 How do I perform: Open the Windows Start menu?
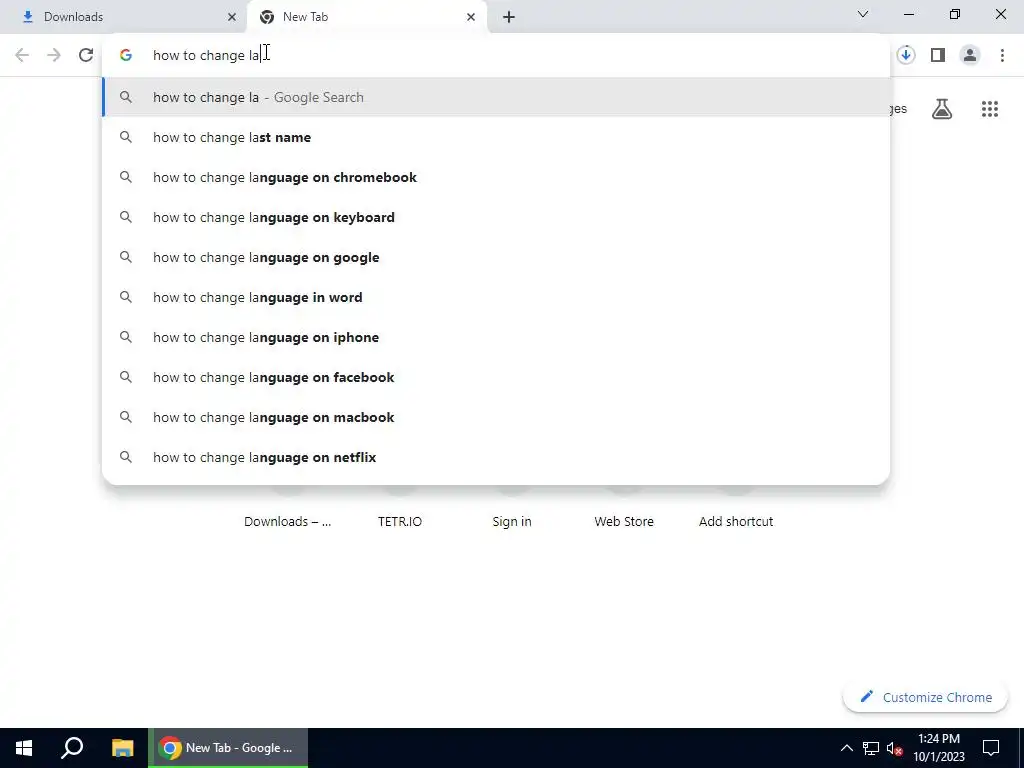24,748
